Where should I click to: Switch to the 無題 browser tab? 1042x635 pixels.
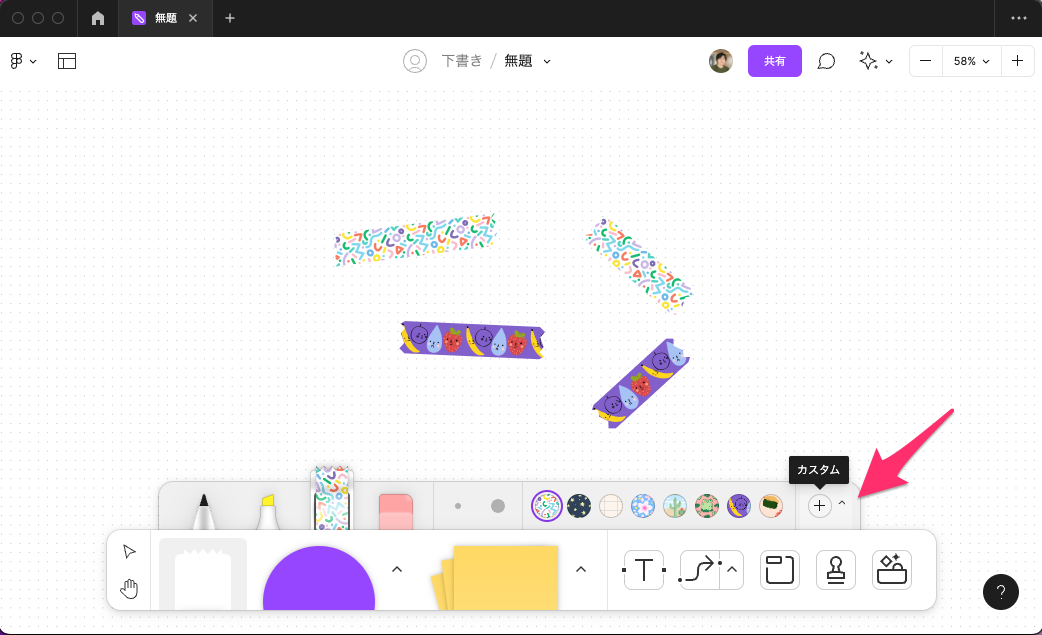(165, 18)
